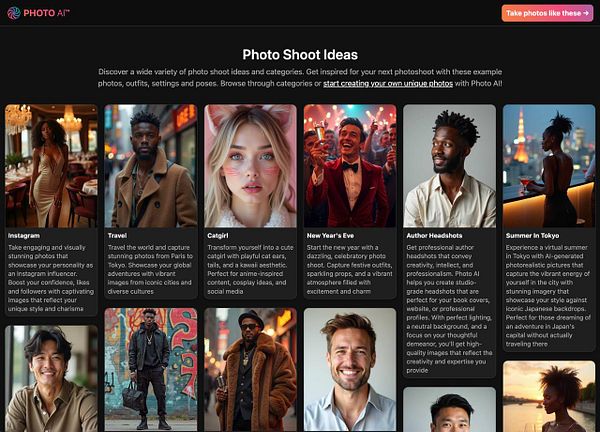Image resolution: width=600 pixels, height=432 pixels.
Task: Open the Author Headshots photo
Action: (450, 166)
